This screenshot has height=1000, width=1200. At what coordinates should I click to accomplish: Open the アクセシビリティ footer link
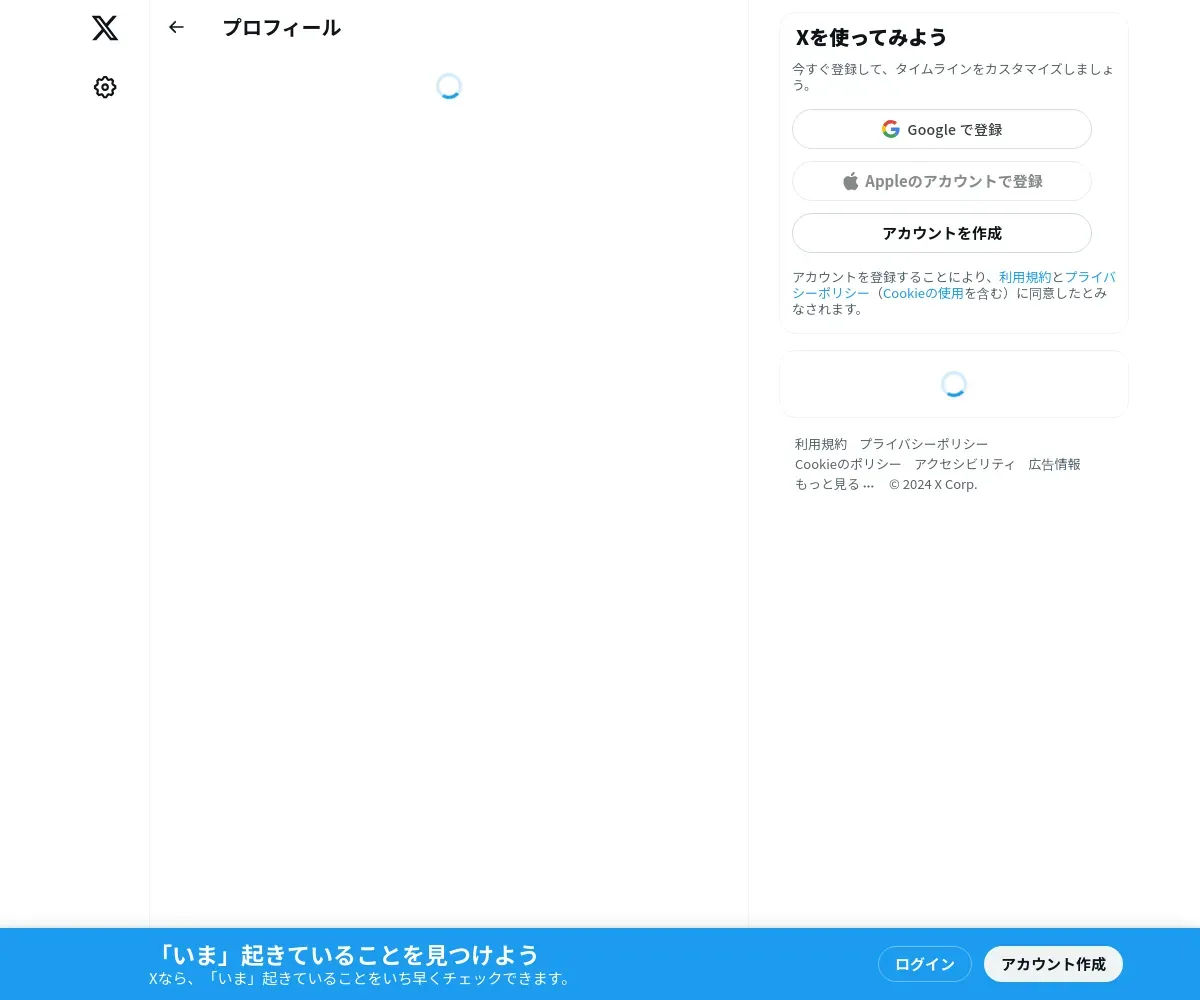point(965,464)
